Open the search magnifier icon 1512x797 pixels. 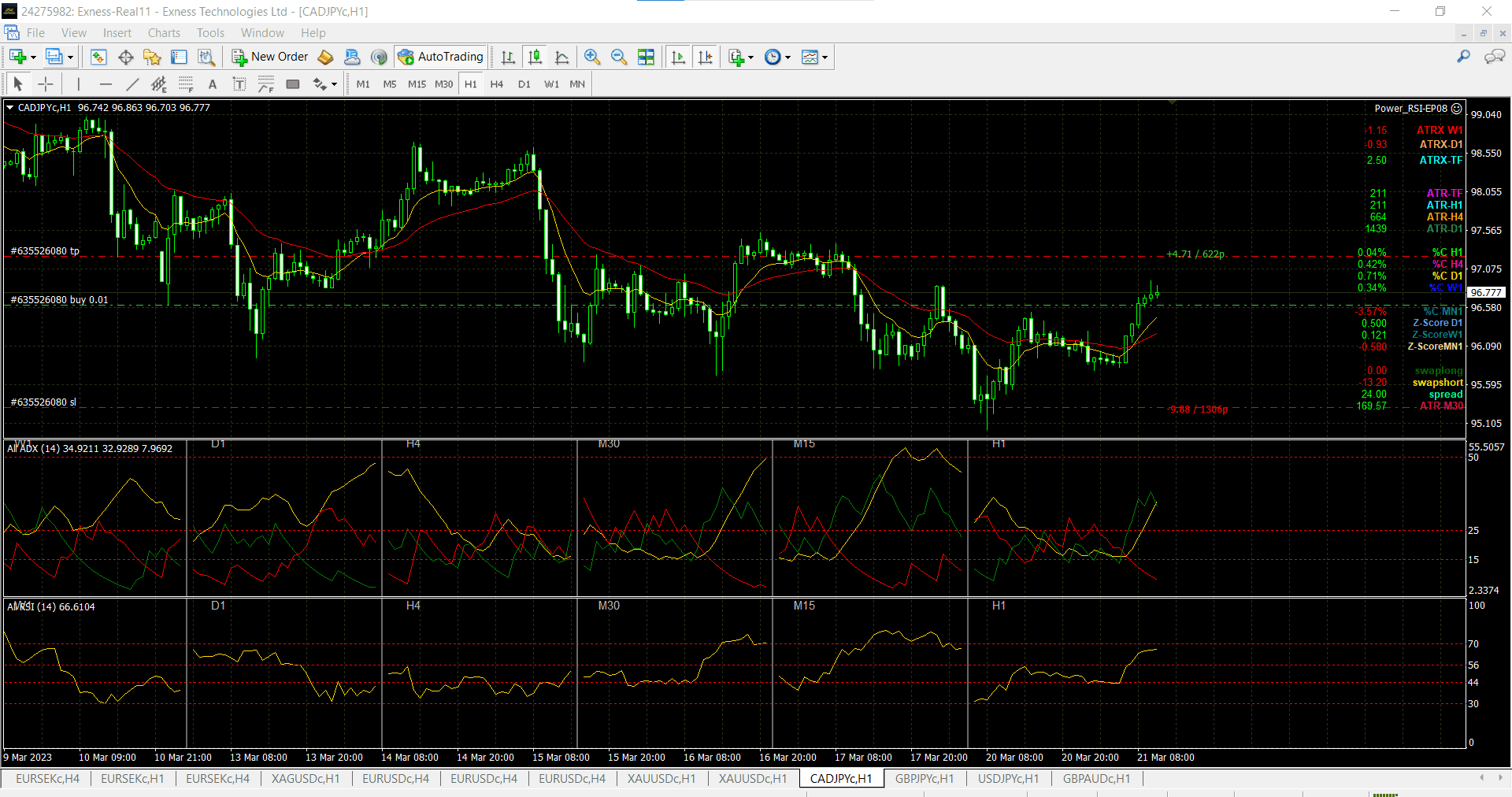(x=1463, y=57)
